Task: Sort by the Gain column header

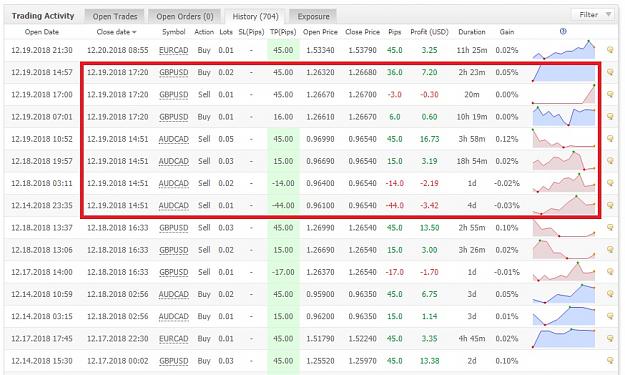Action: pos(507,32)
